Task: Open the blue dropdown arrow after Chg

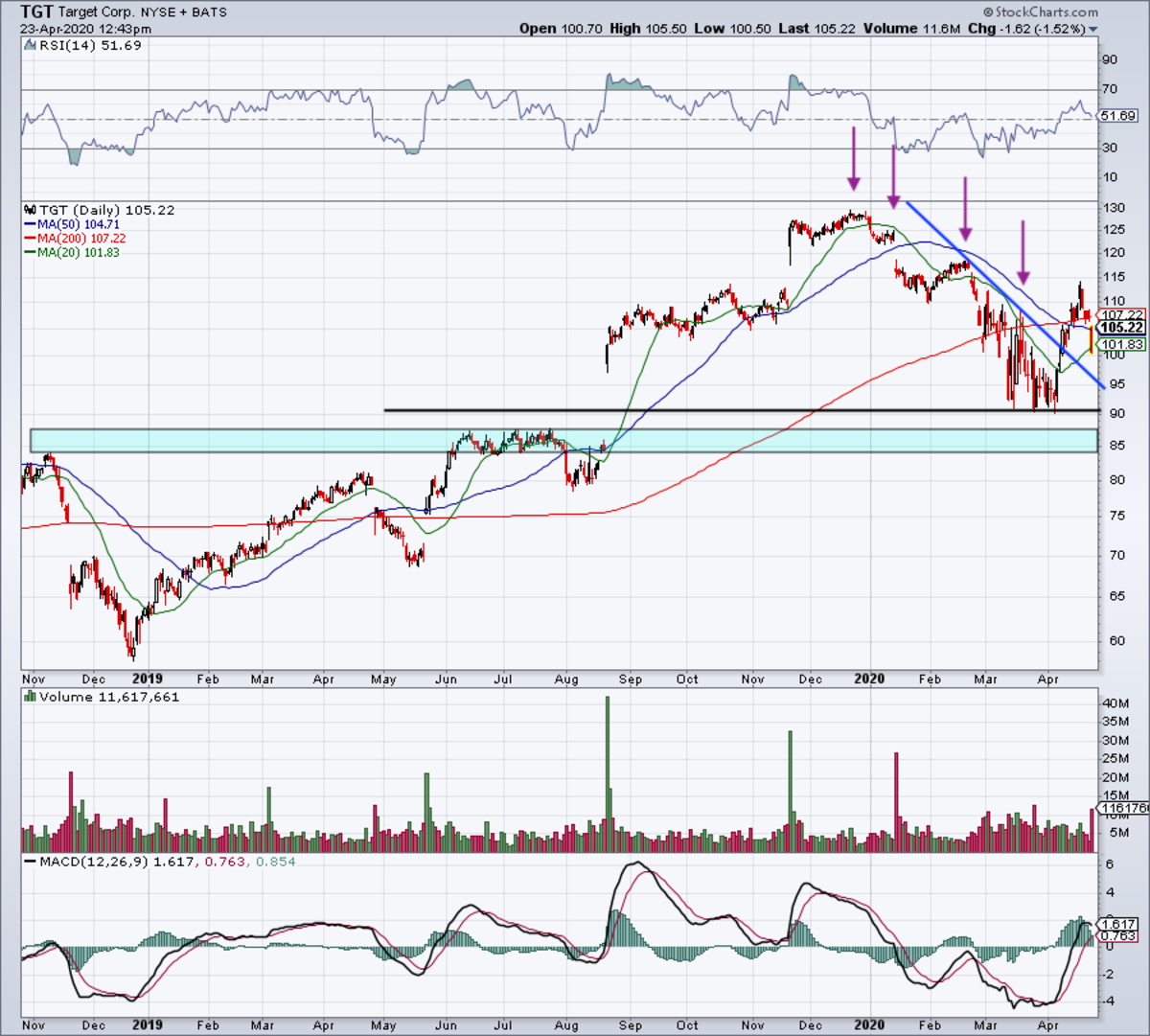Action: click(1093, 30)
